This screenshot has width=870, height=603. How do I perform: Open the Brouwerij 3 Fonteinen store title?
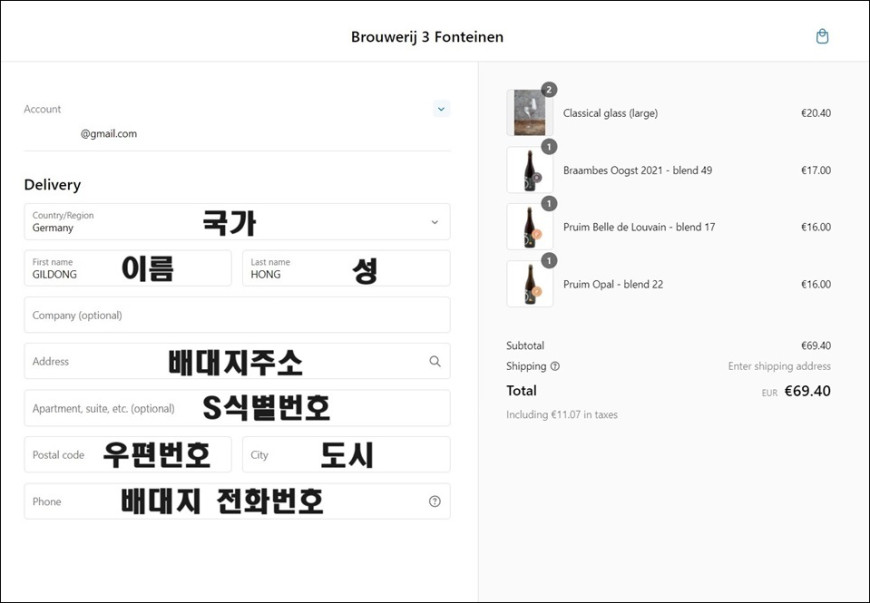pos(427,37)
